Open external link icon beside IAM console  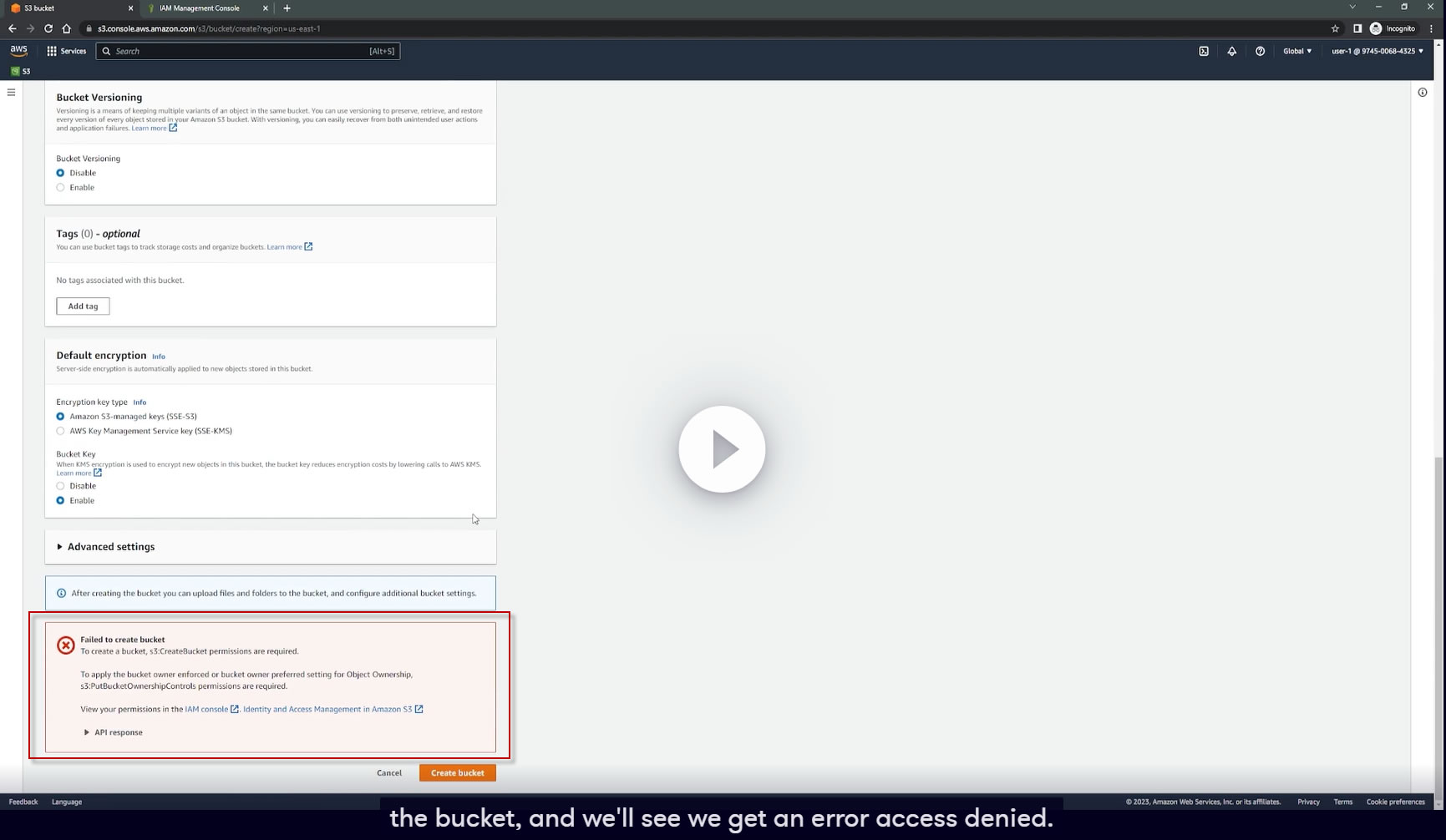(235, 709)
